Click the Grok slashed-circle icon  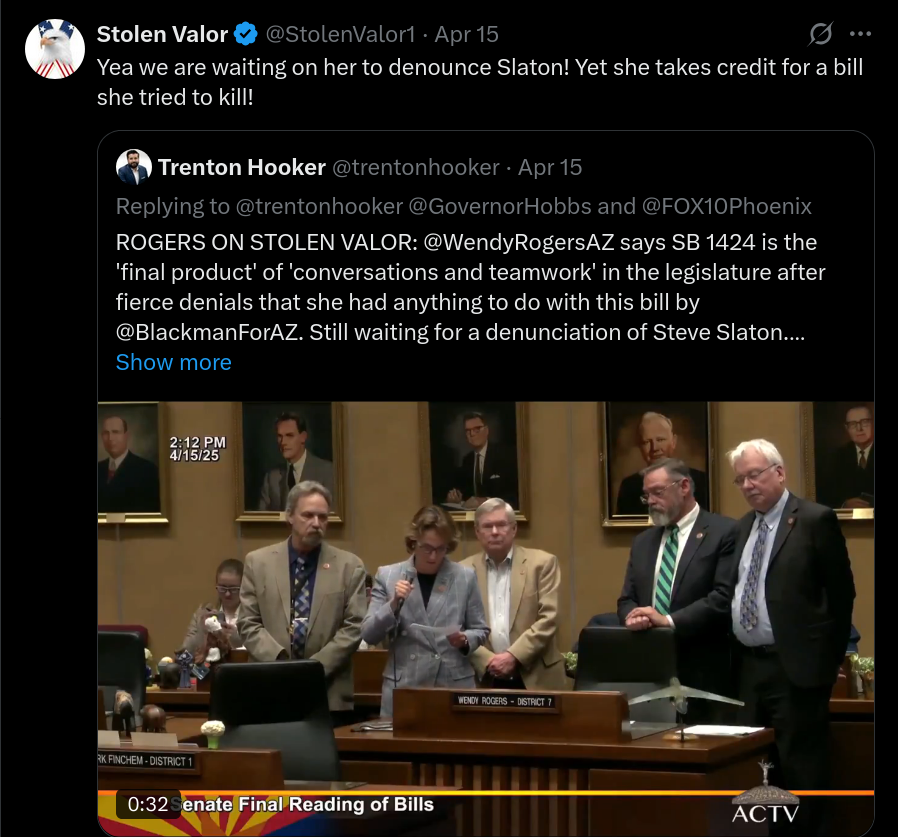pyautogui.click(x=820, y=34)
